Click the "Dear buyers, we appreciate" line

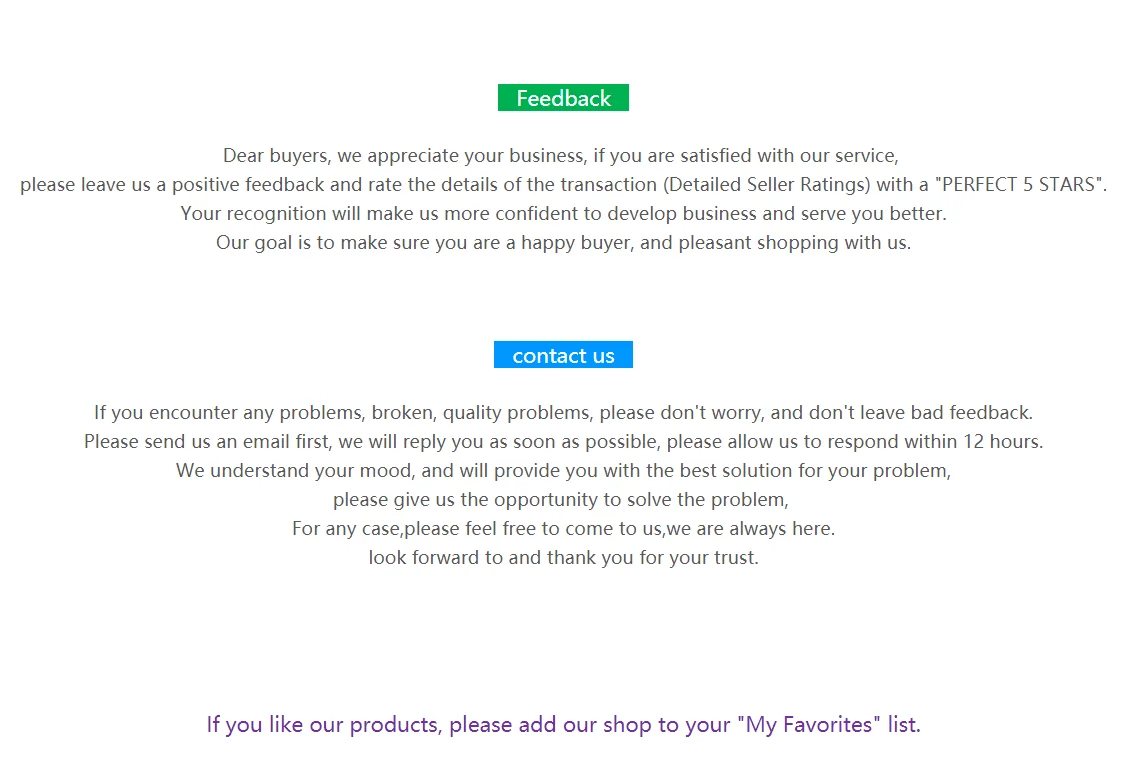pyautogui.click(x=561, y=156)
